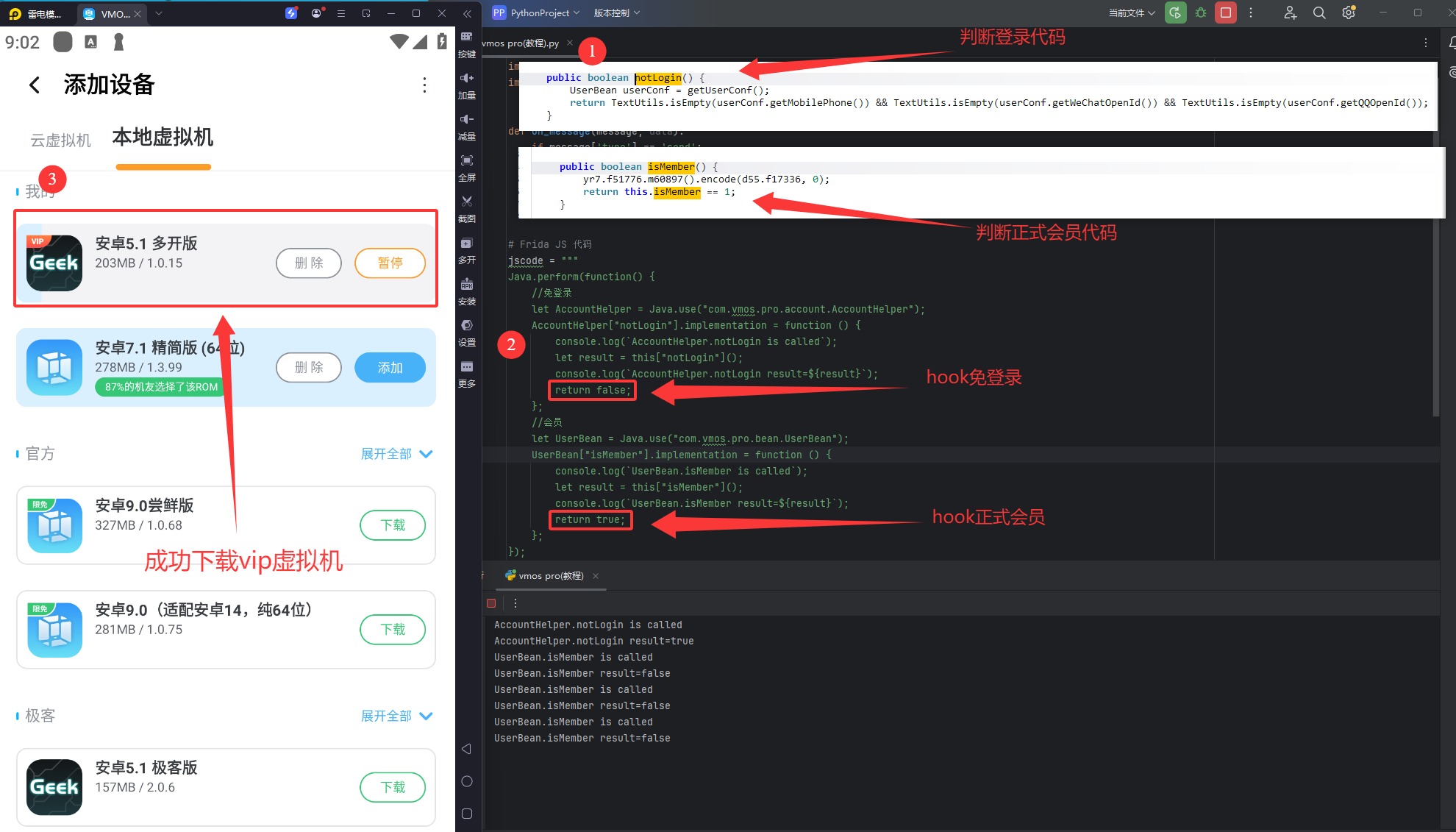Open PyCharm search everywhere magnifier
Screen dimensions: 1456x832
point(1319,13)
